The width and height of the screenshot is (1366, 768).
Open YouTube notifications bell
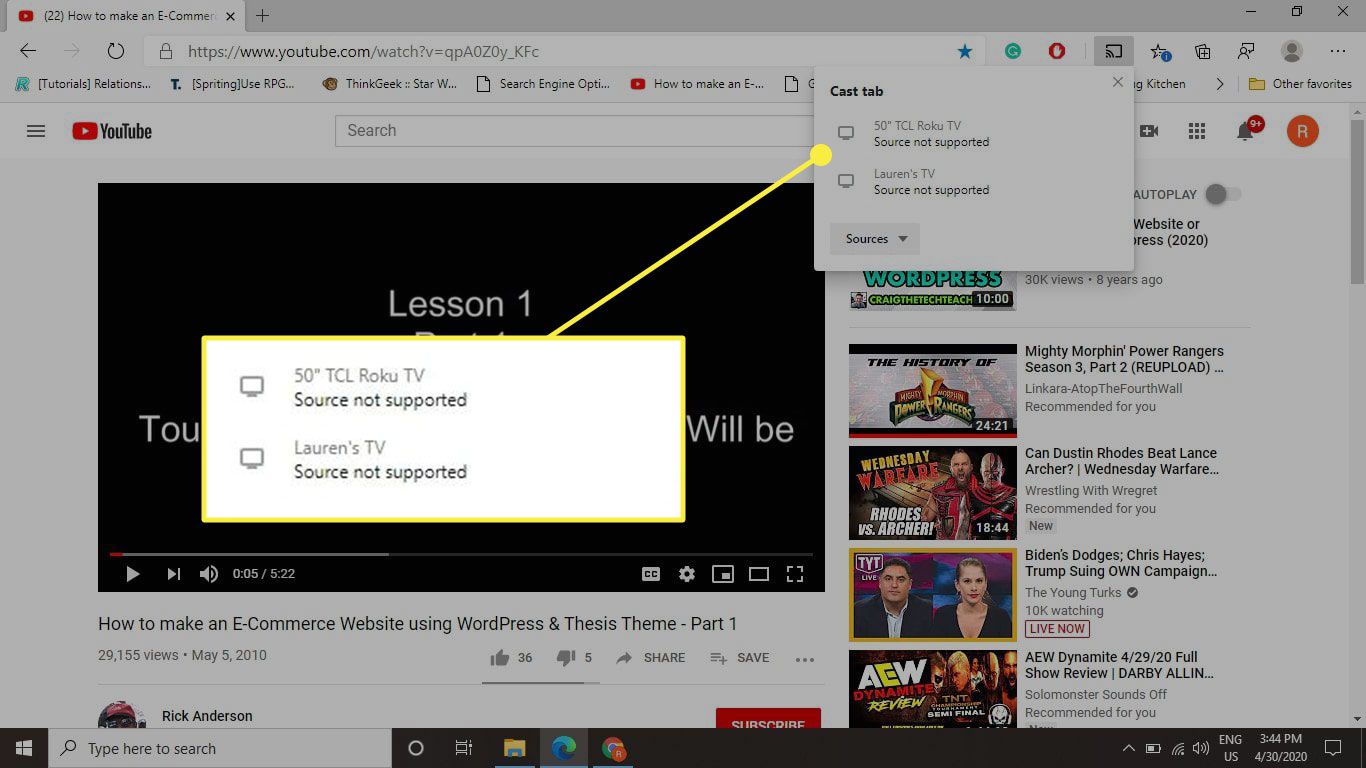point(1246,131)
